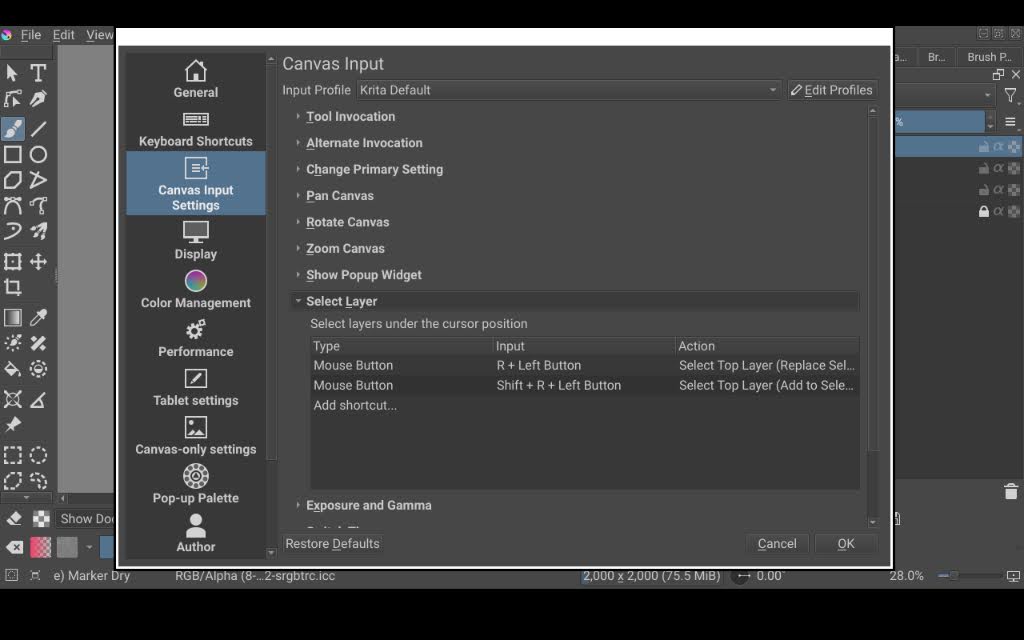Select the Measure tool

38,399
